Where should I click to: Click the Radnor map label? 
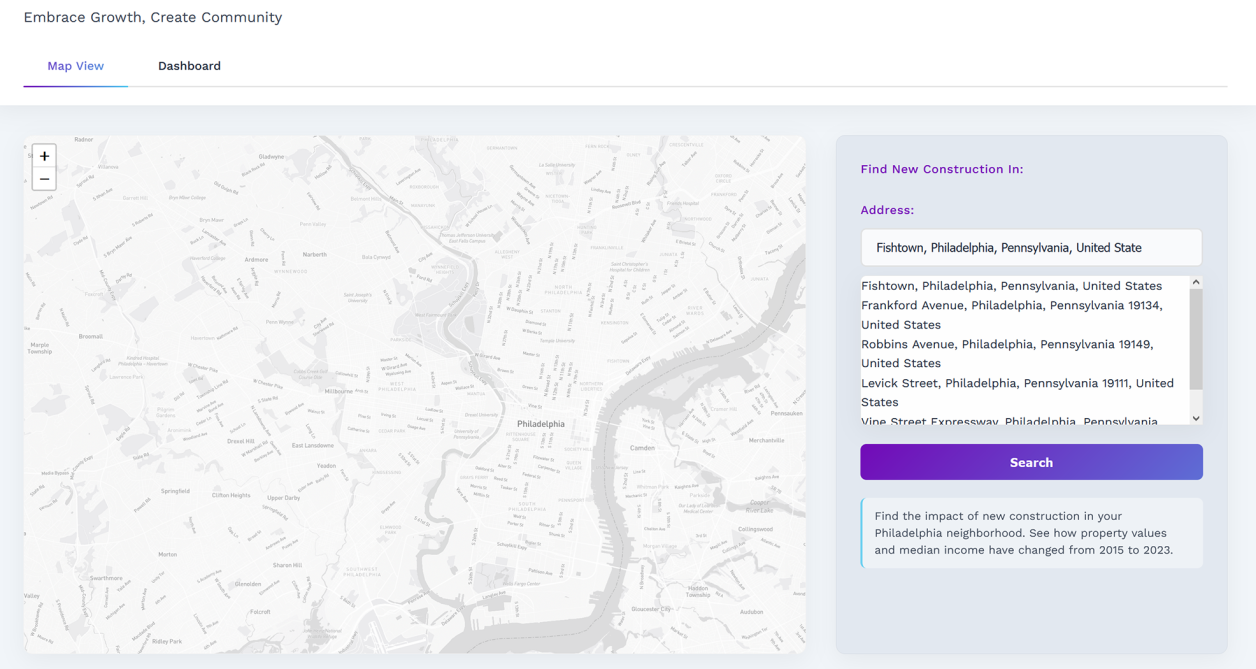(x=84, y=140)
